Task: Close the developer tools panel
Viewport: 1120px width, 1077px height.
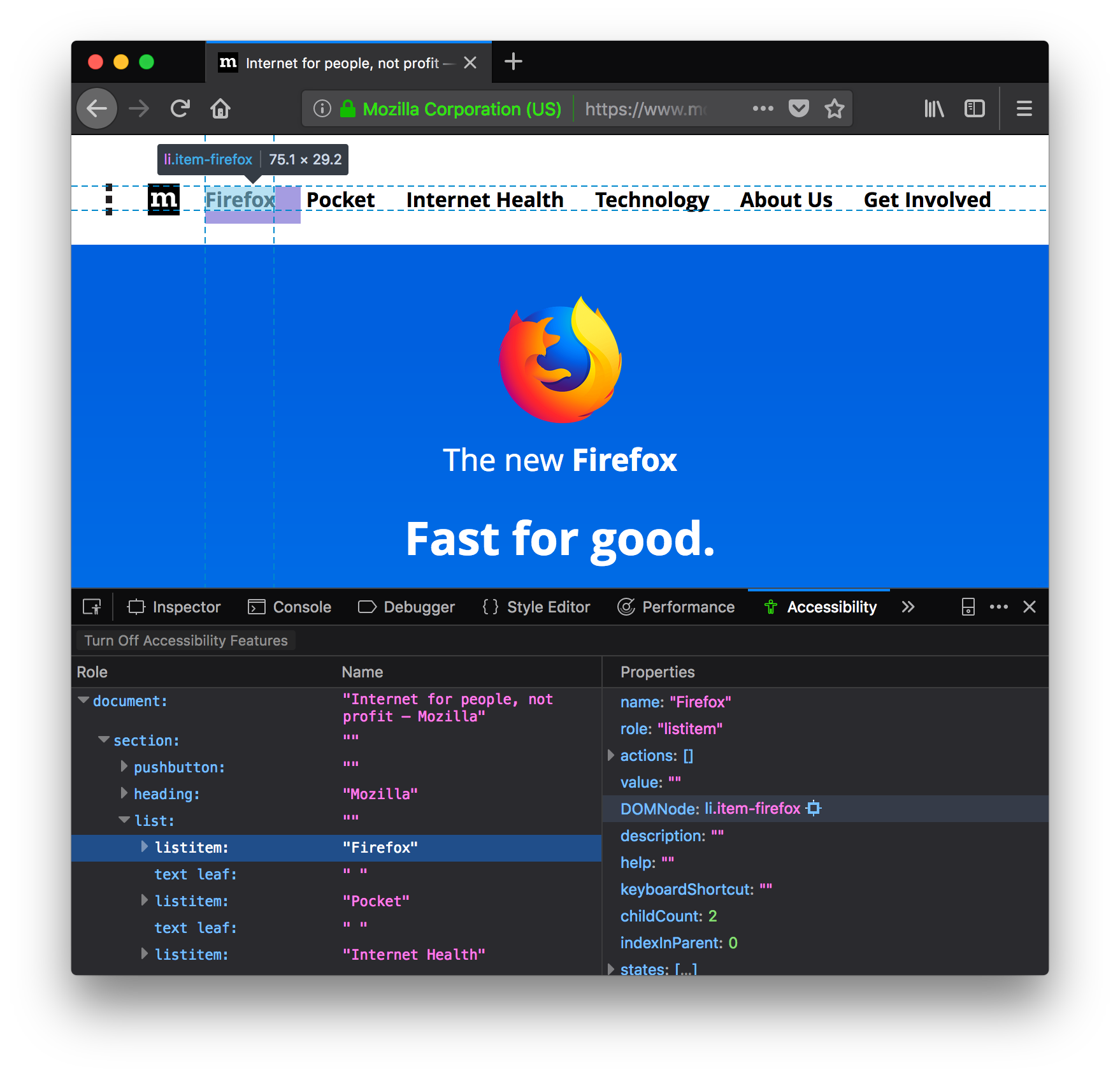Action: [1030, 607]
